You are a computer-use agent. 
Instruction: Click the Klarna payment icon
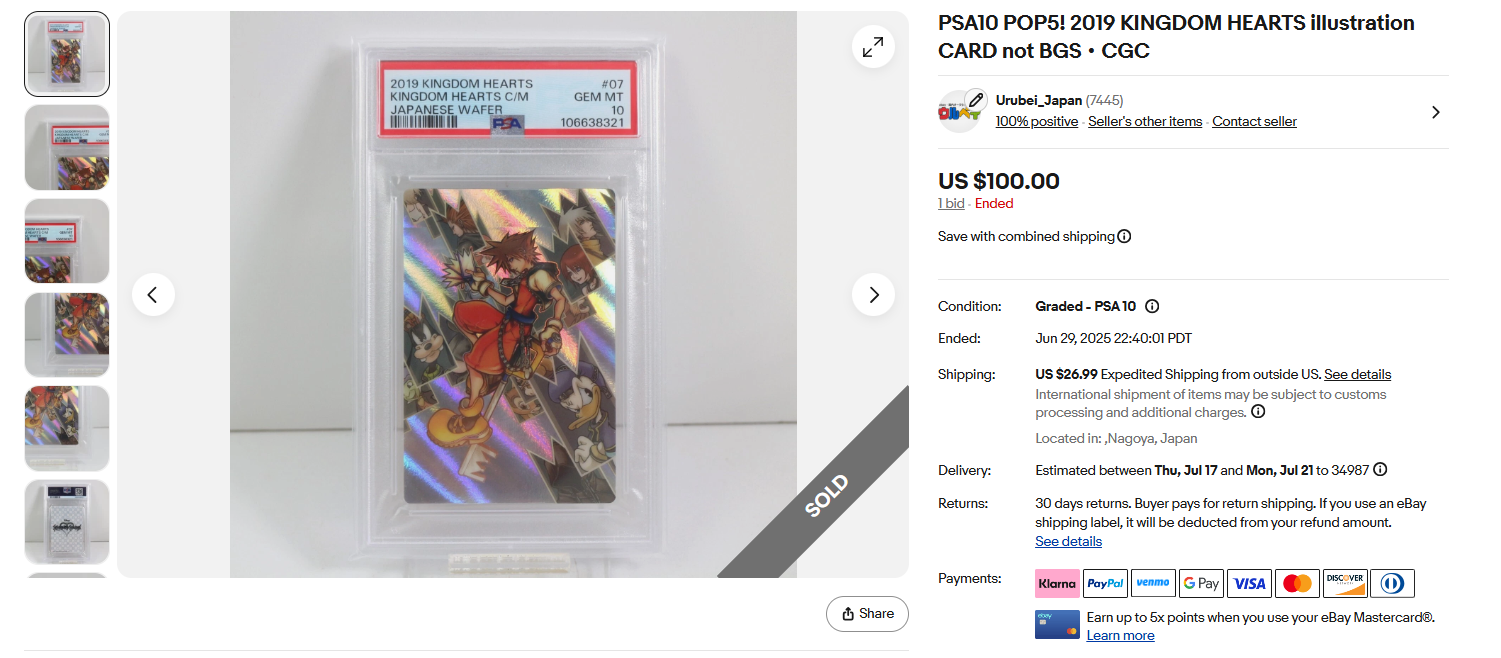coord(1057,583)
